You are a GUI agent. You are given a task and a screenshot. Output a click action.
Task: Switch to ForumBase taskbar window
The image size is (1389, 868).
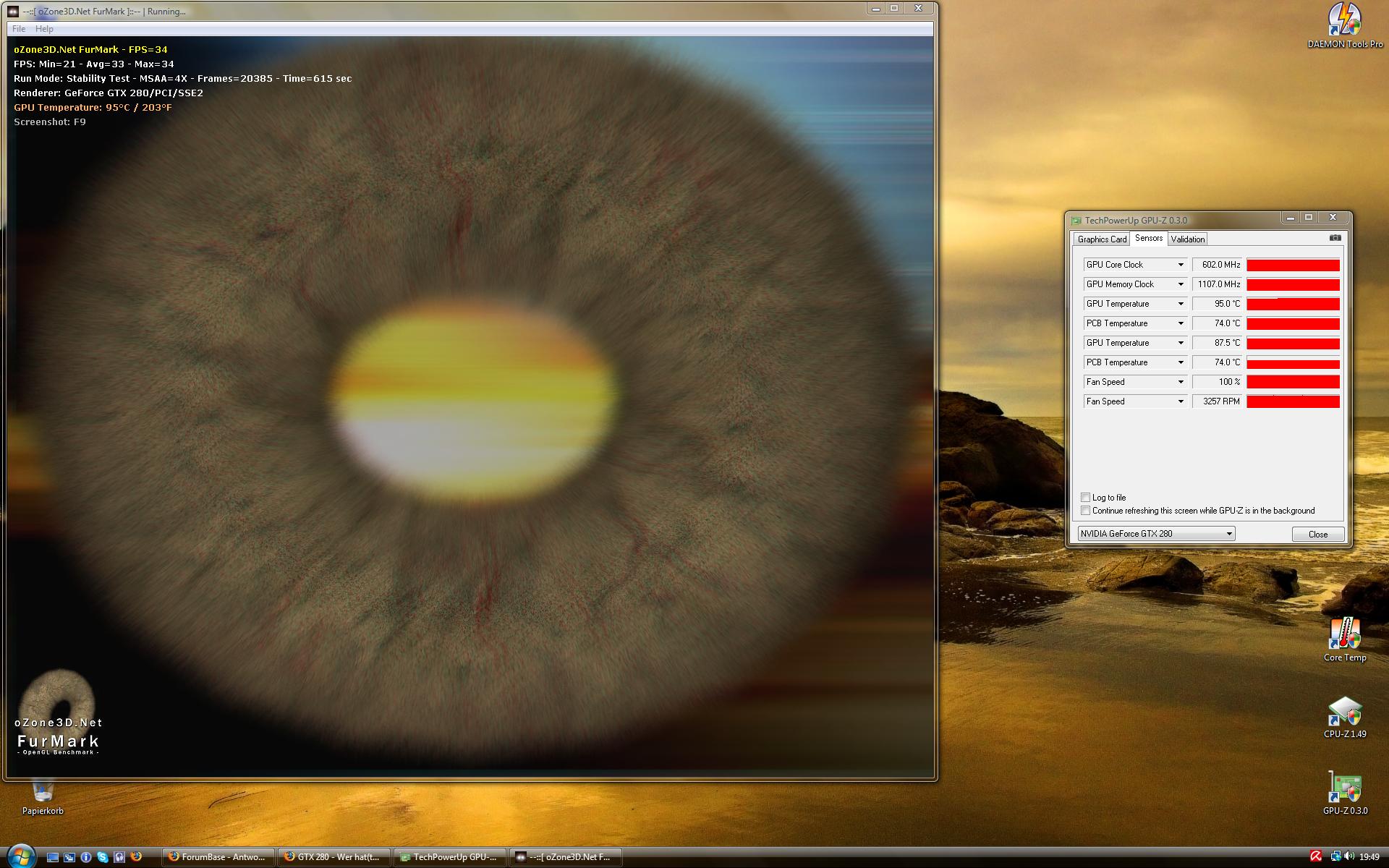tap(218, 857)
